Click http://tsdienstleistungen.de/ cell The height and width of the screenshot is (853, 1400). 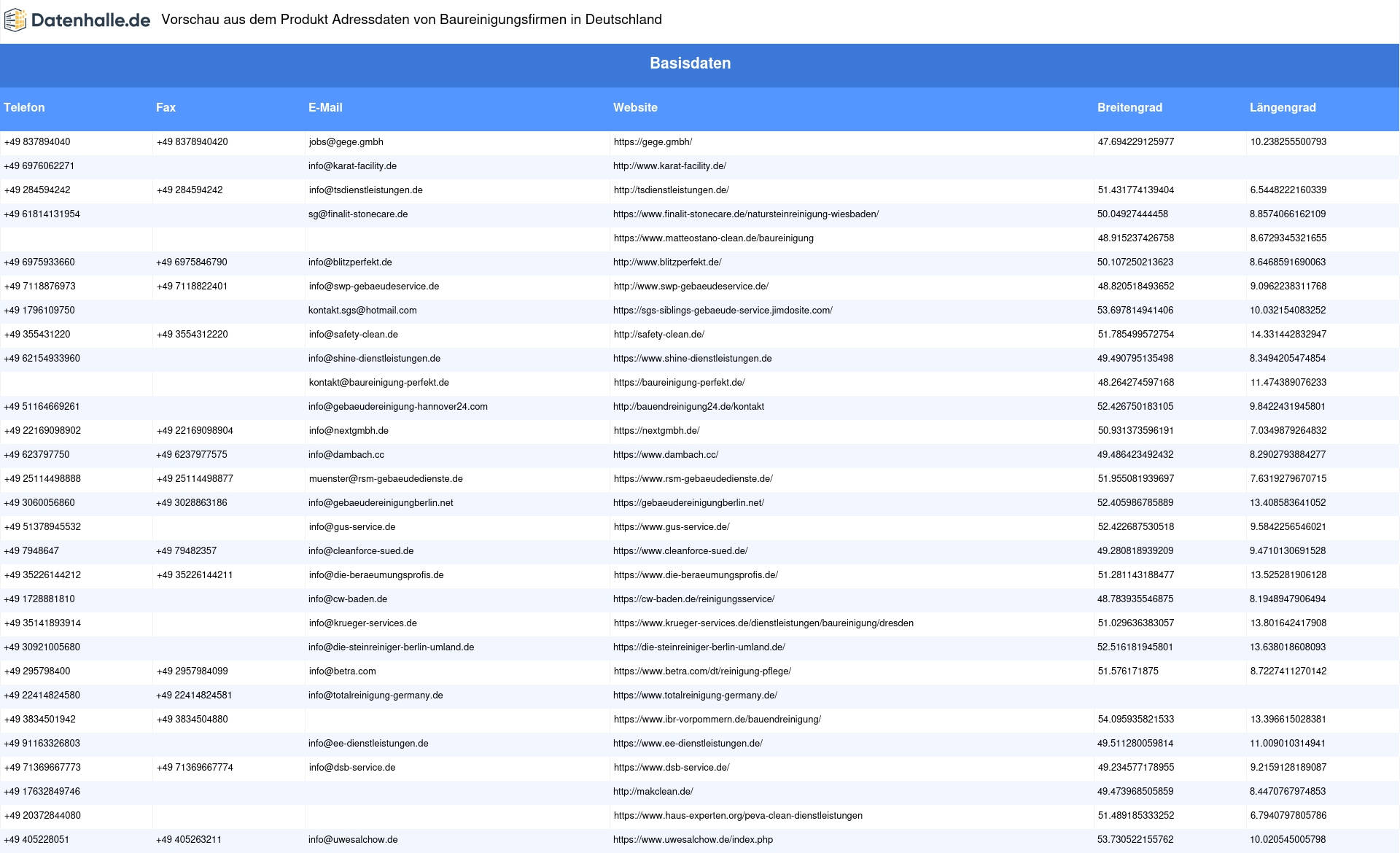(x=671, y=190)
